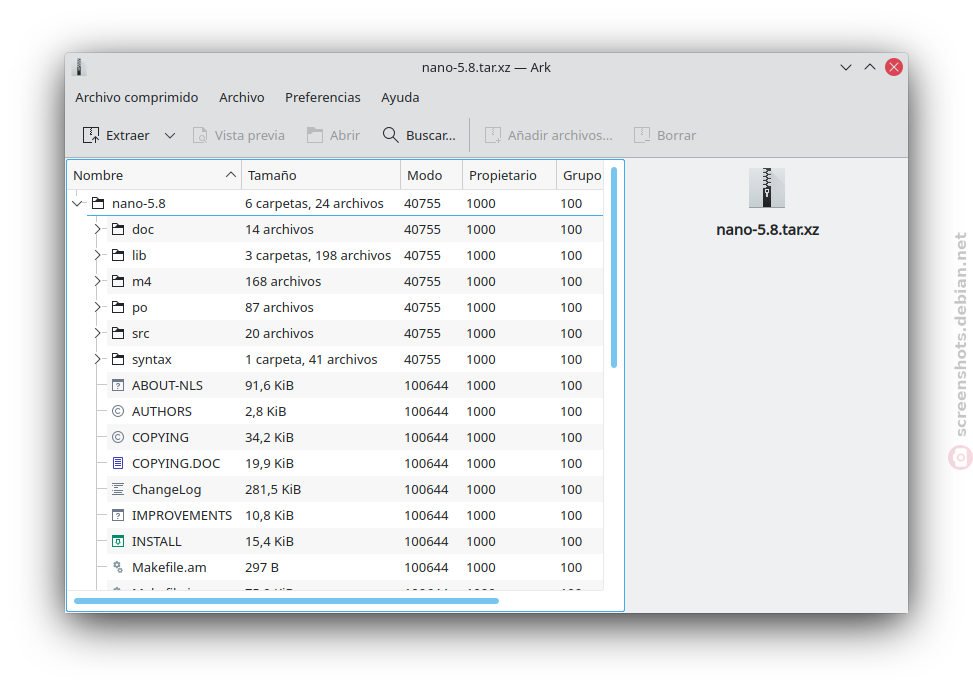Select the m4 folder icon
The width and height of the screenshot is (973, 690).
pyautogui.click(x=118, y=281)
